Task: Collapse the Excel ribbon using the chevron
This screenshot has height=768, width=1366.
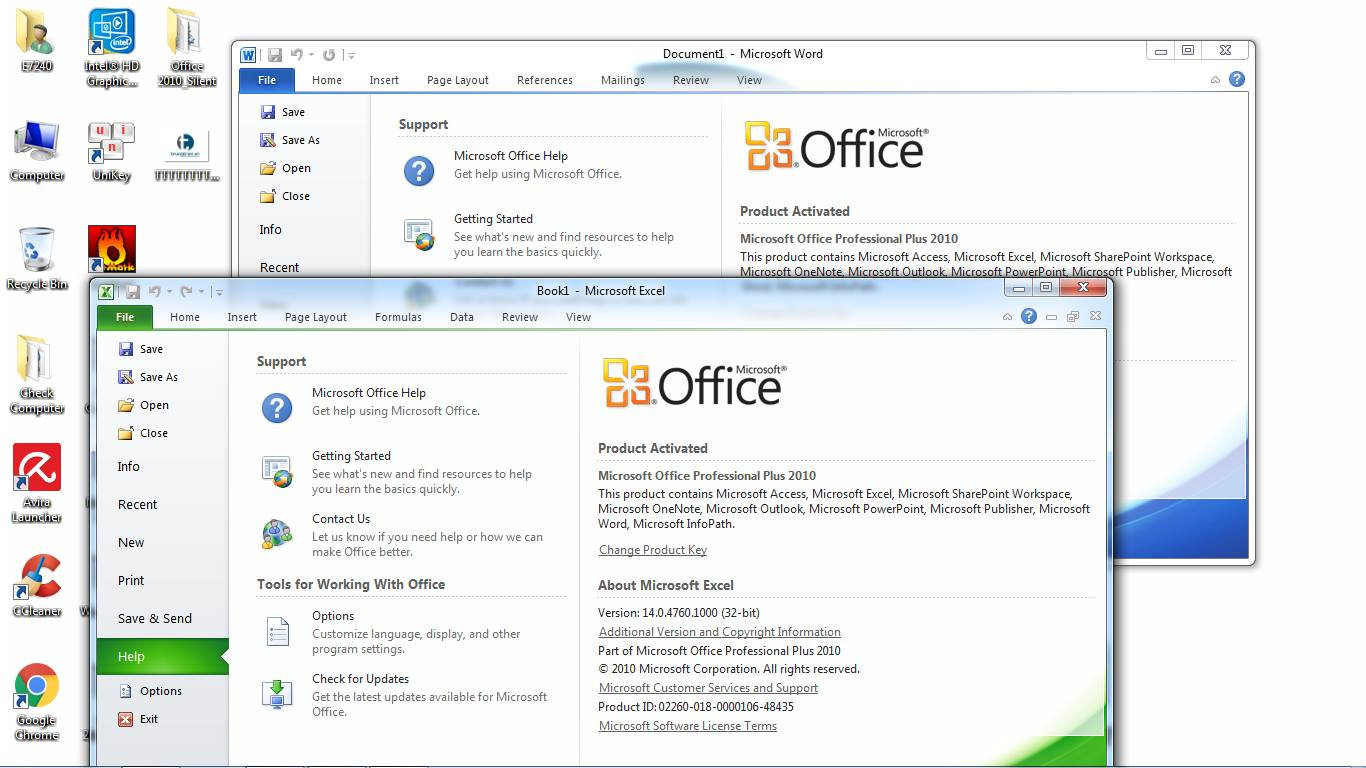Action: coord(1007,316)
